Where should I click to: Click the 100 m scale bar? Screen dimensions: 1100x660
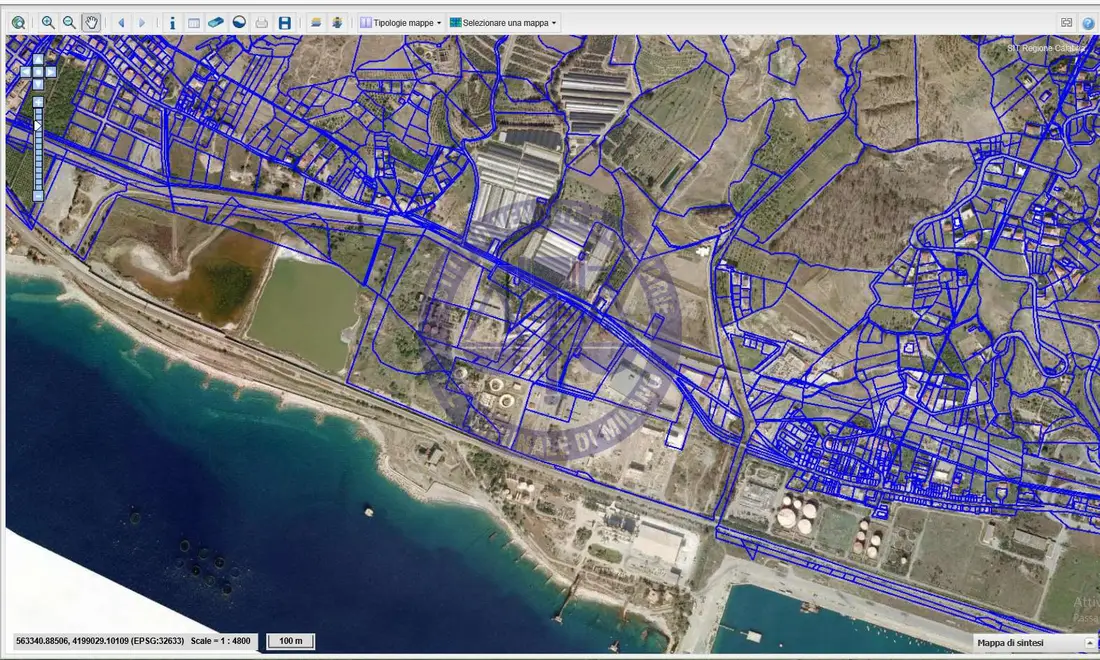291,641
